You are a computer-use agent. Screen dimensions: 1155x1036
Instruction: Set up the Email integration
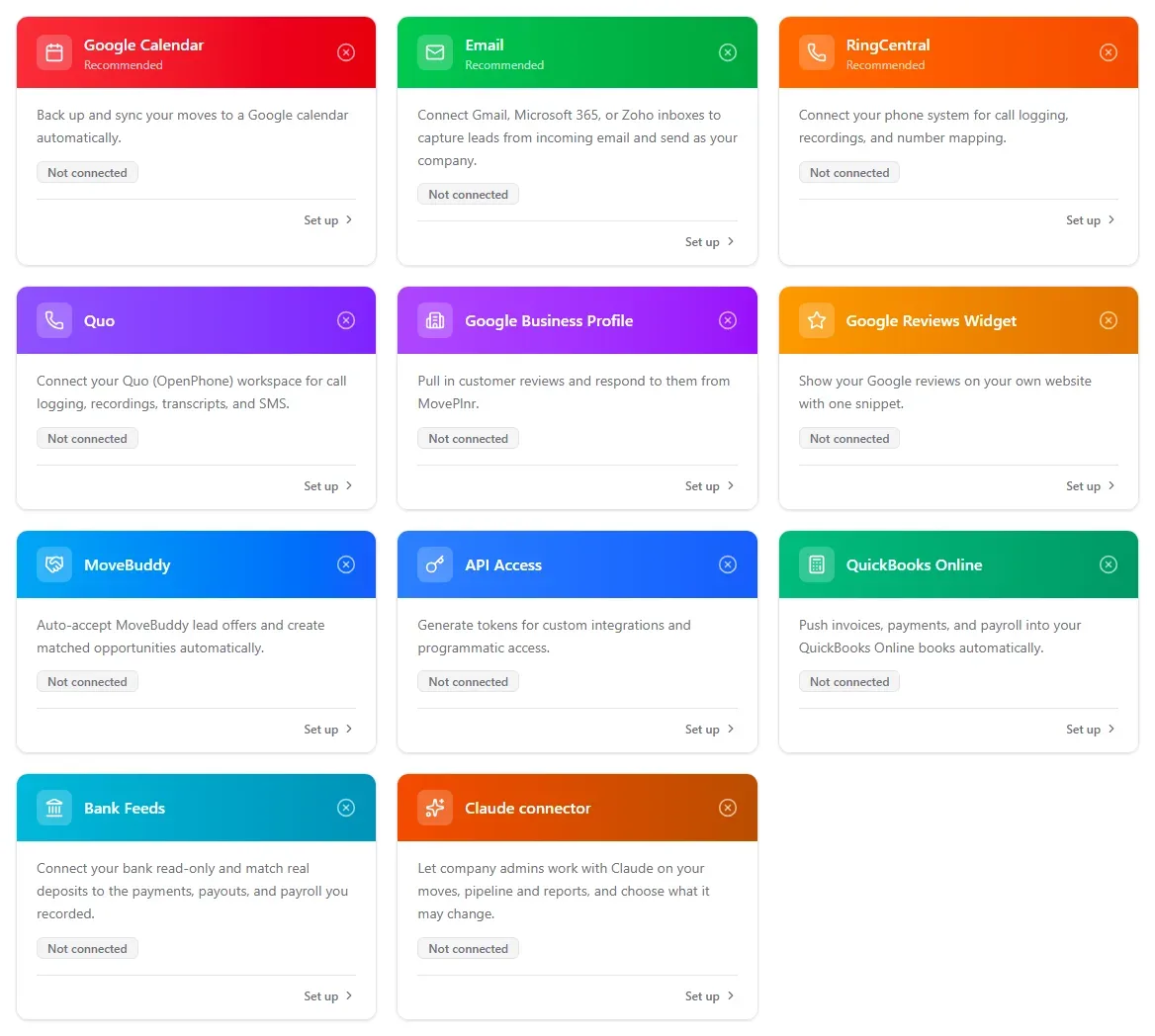tap(710, 242)
